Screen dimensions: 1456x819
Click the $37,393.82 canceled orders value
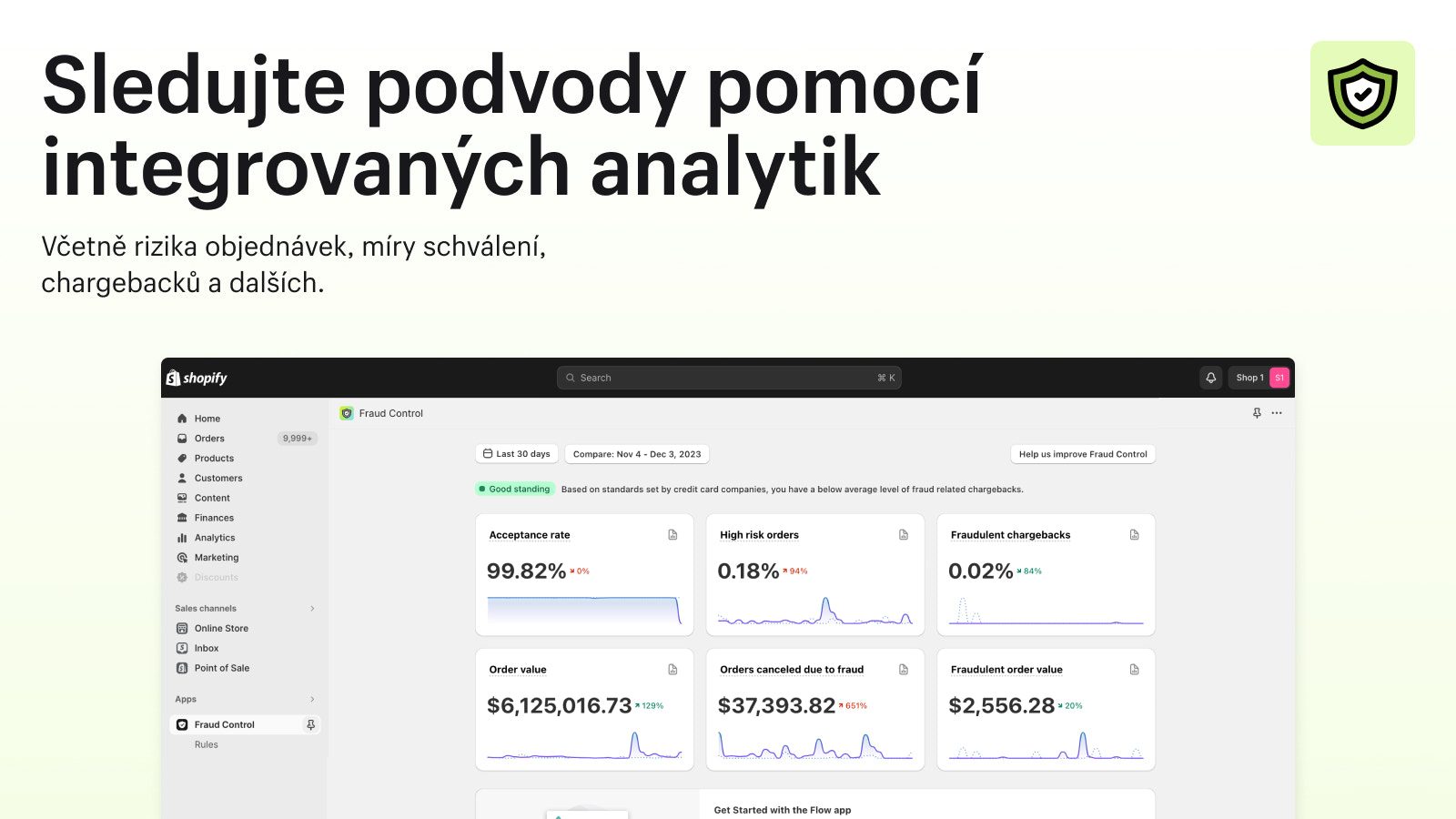[776, 706]
